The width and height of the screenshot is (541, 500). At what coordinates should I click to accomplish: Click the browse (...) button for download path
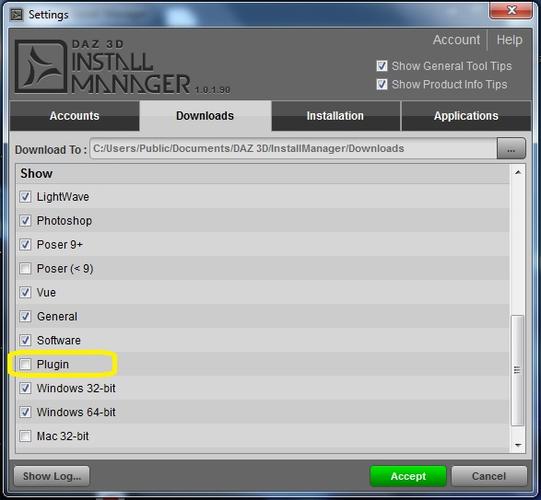click(x=511, y=149)
